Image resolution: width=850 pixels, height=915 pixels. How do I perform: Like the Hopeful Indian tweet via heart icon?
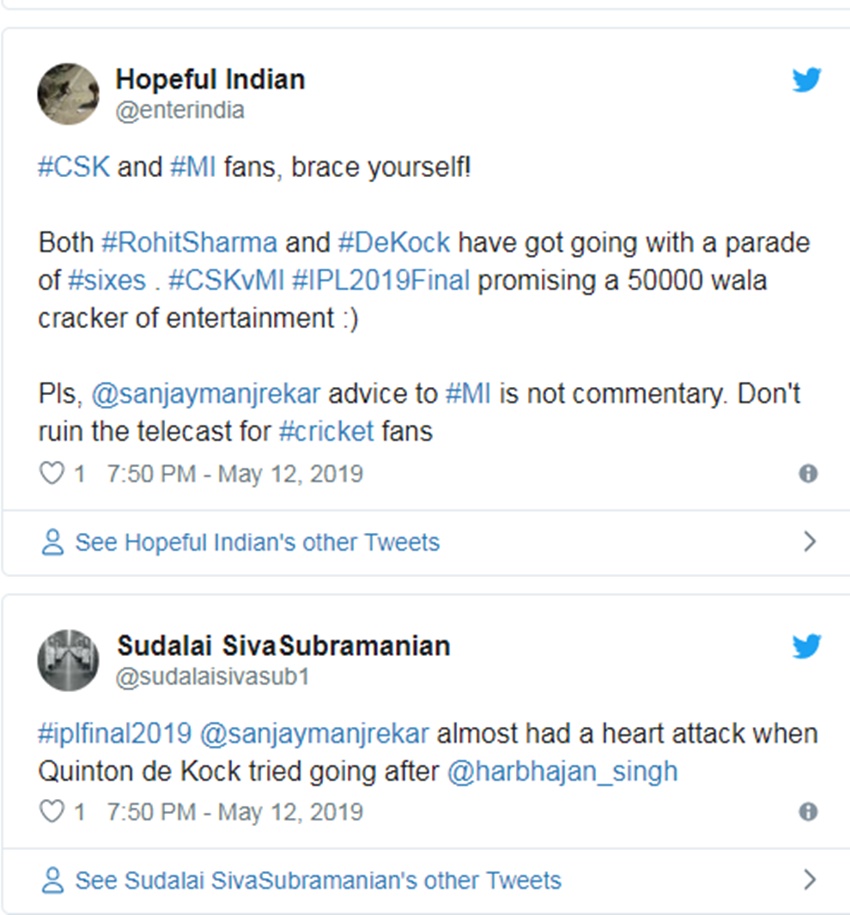(51, 473)
